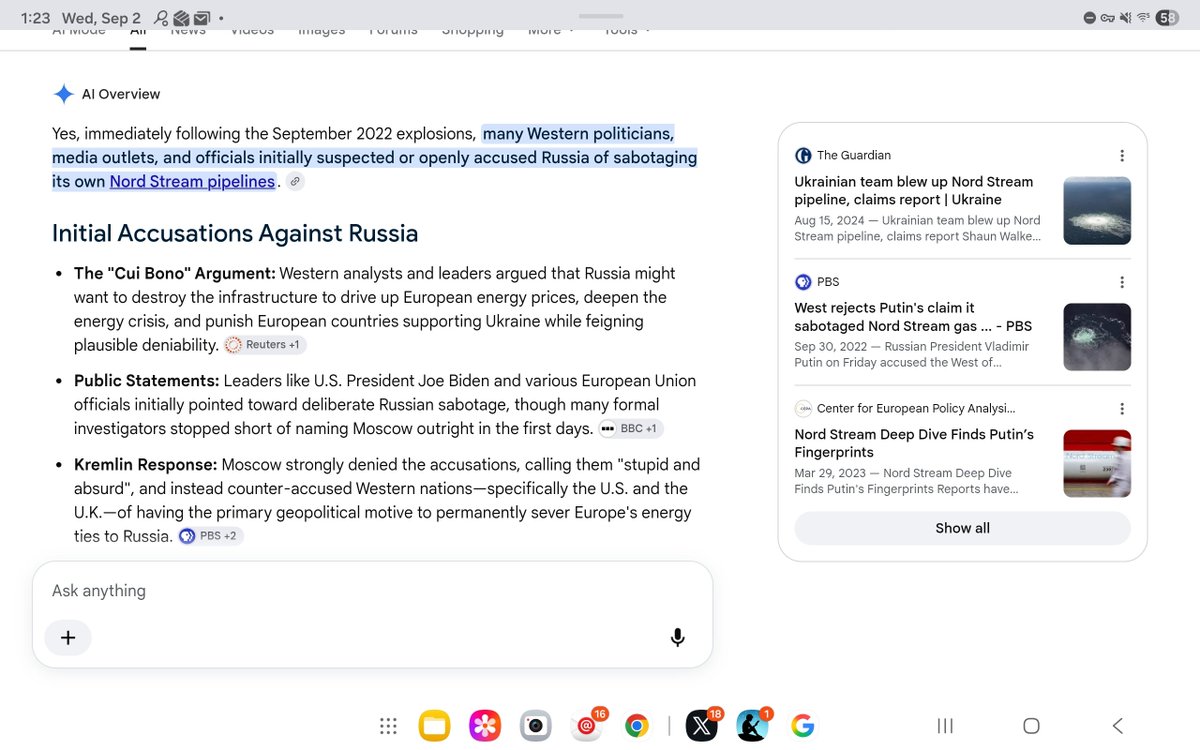Click The Guardian source logo icon
The image size is (1200, 750).
coord(803,155)
